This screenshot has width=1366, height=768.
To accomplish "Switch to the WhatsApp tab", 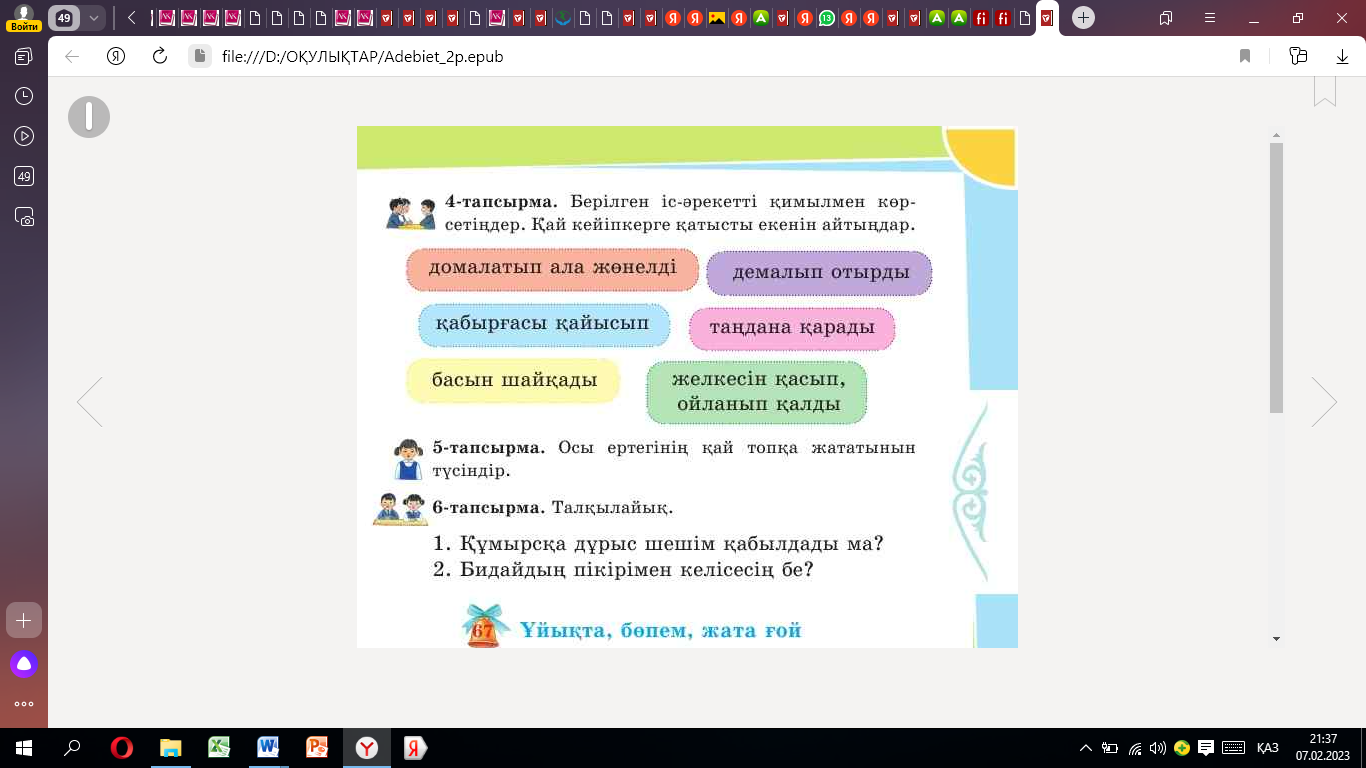I will 826,18.
